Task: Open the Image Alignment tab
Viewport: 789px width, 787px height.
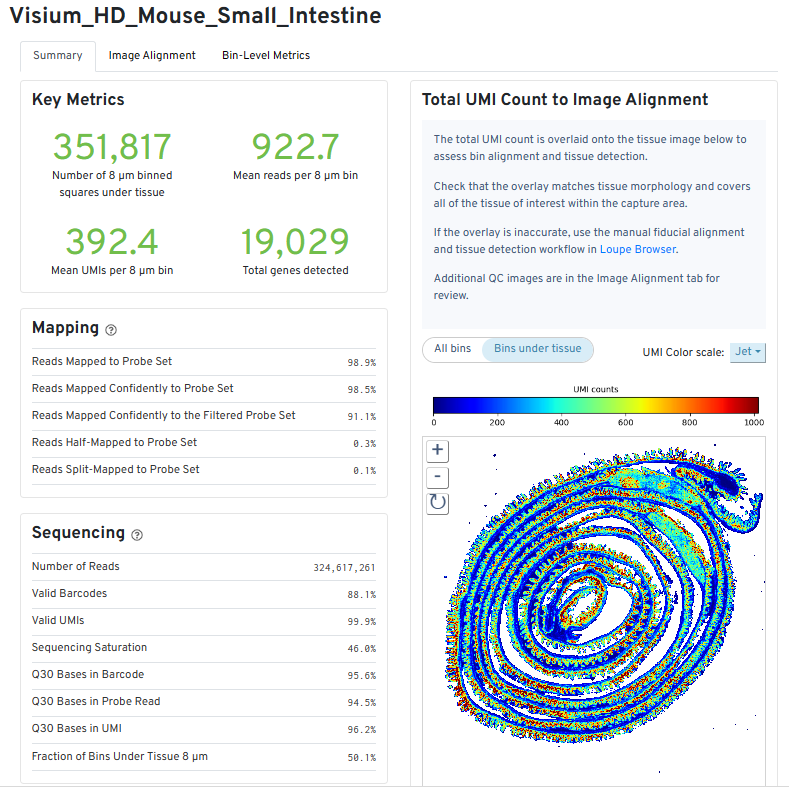Action: (152, 55)
